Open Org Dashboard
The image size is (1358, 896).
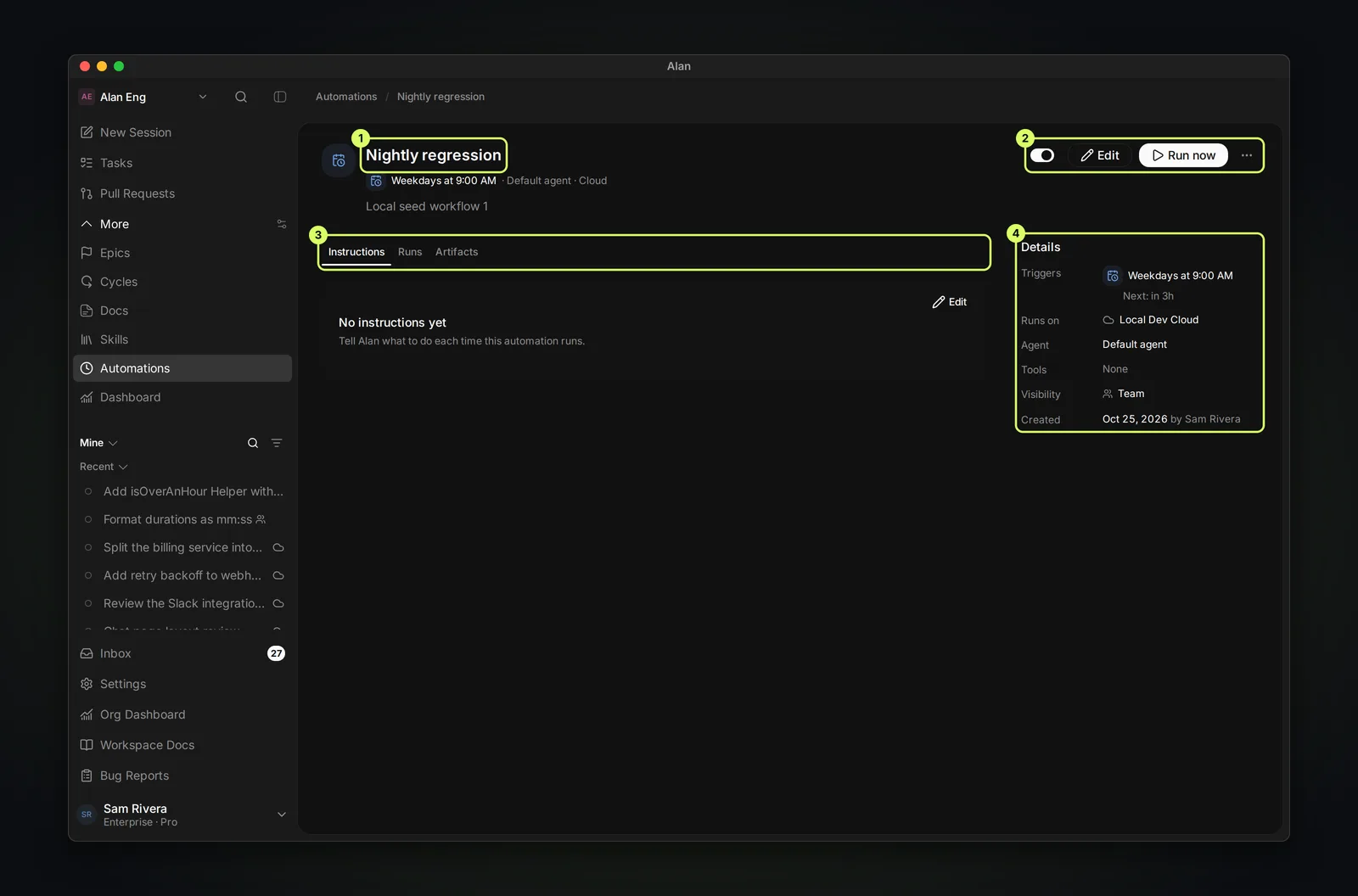[182, 714]
